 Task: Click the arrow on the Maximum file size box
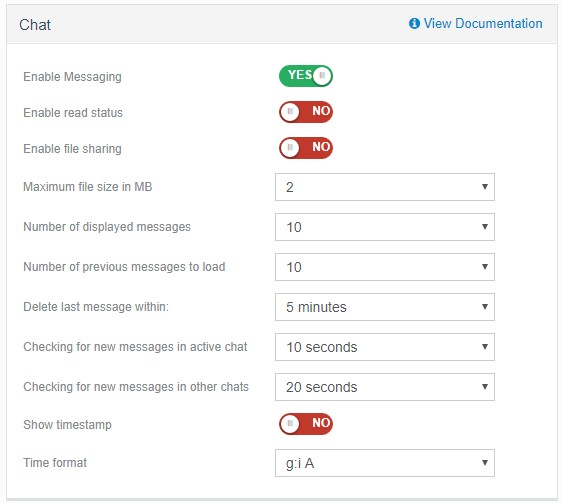tap(485, 186)
